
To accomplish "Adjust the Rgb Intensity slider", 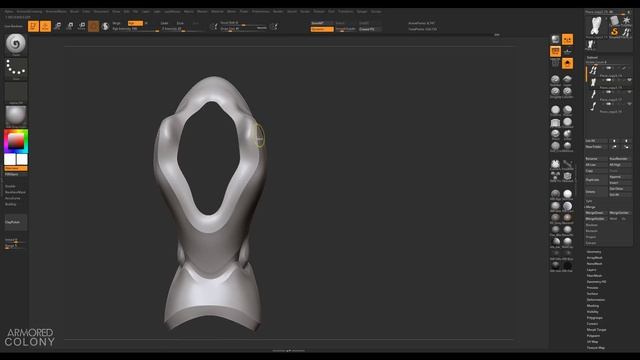I will pyautogui.click(x=135, y=29).
